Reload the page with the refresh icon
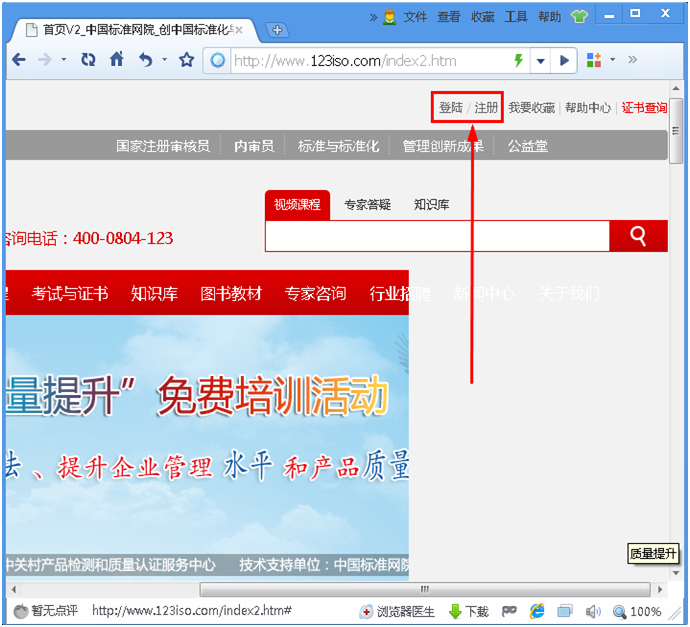This screenshot has height=627, width=690. (x=88, y=60)
